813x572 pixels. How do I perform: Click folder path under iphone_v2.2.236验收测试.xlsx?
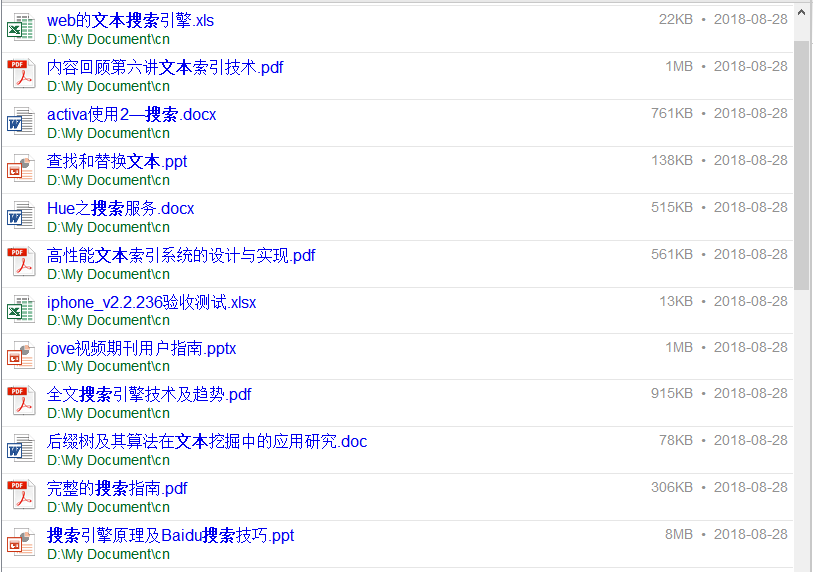tap(108, 320)
